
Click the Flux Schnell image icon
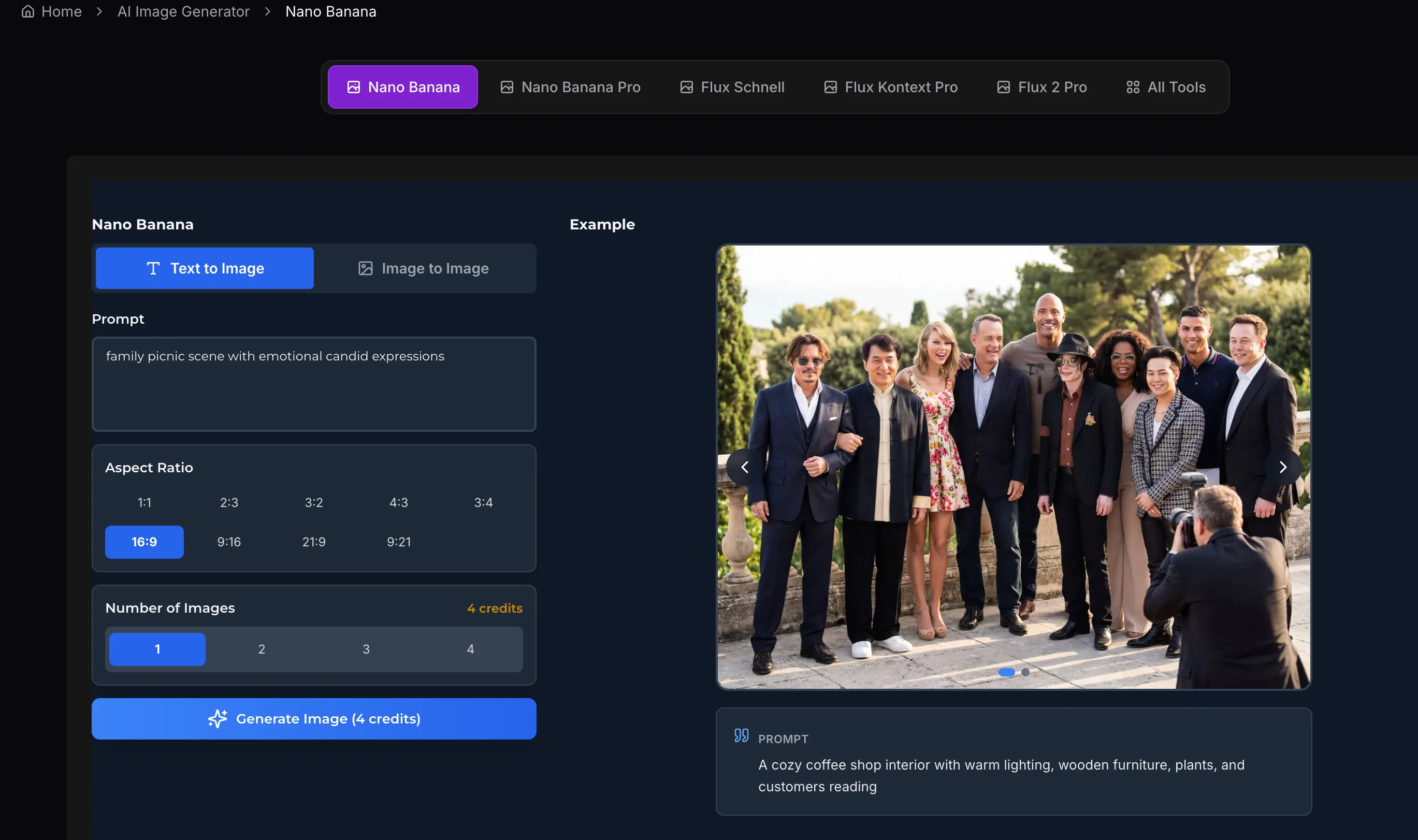click(x=686, y=87)
